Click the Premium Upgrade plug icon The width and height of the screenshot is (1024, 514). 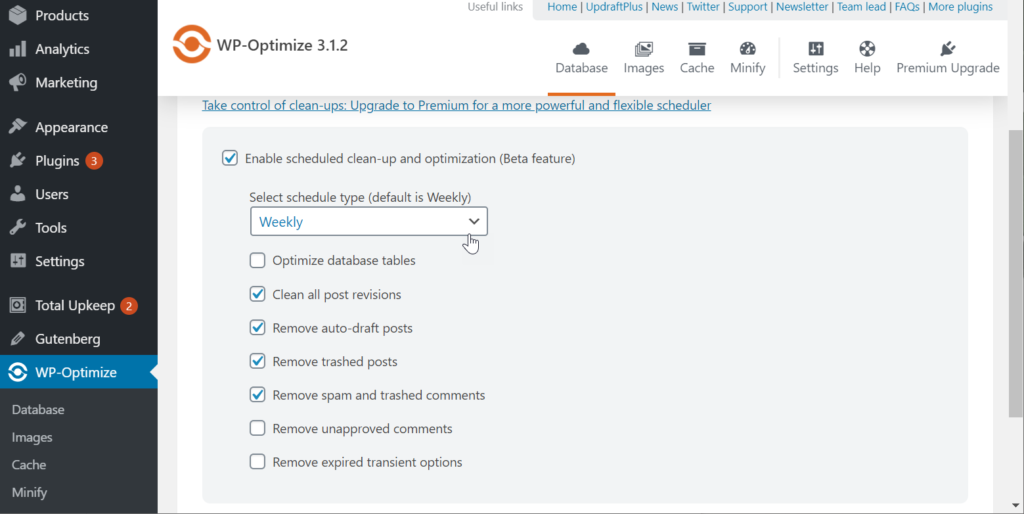(x=947, y=49)
